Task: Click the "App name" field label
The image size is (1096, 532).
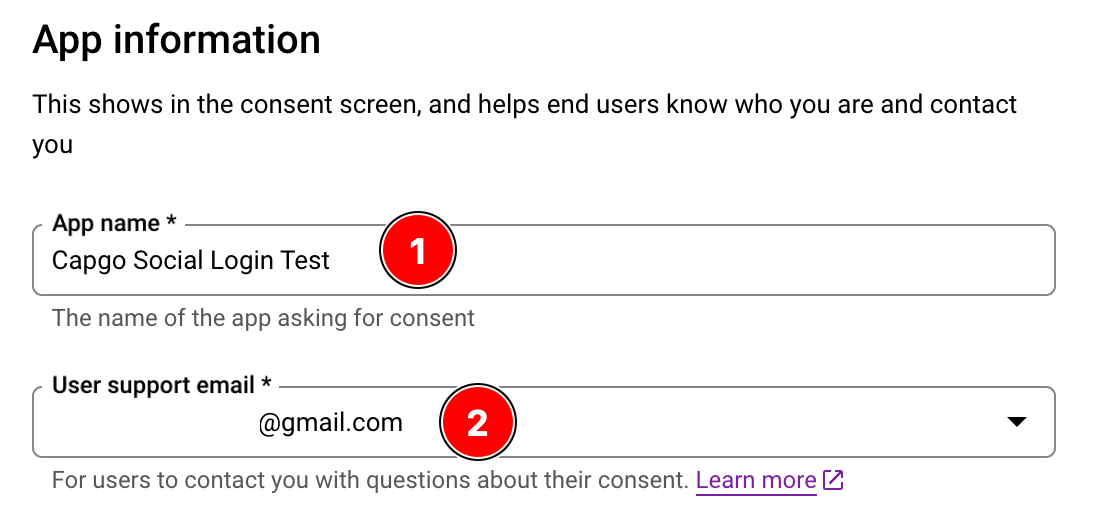Action: [106, 223]
